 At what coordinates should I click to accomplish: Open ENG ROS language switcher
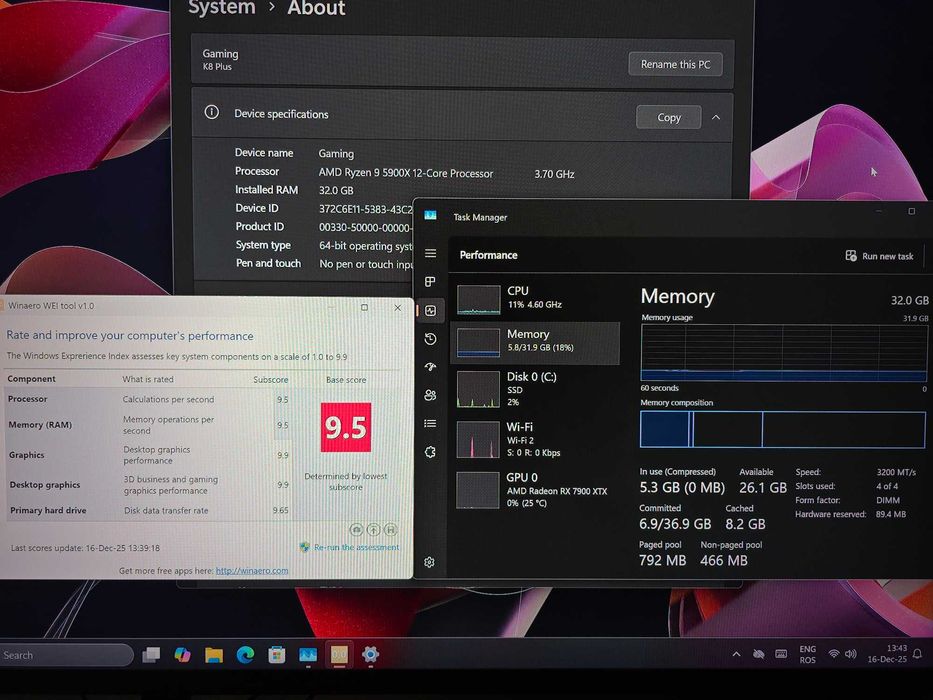807,654
